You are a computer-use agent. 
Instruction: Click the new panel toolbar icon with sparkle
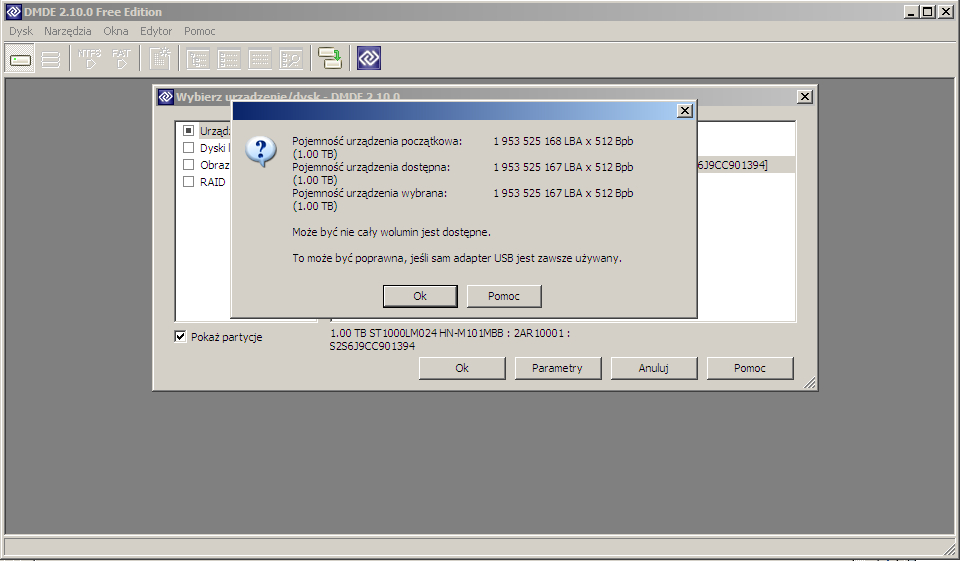160,59
